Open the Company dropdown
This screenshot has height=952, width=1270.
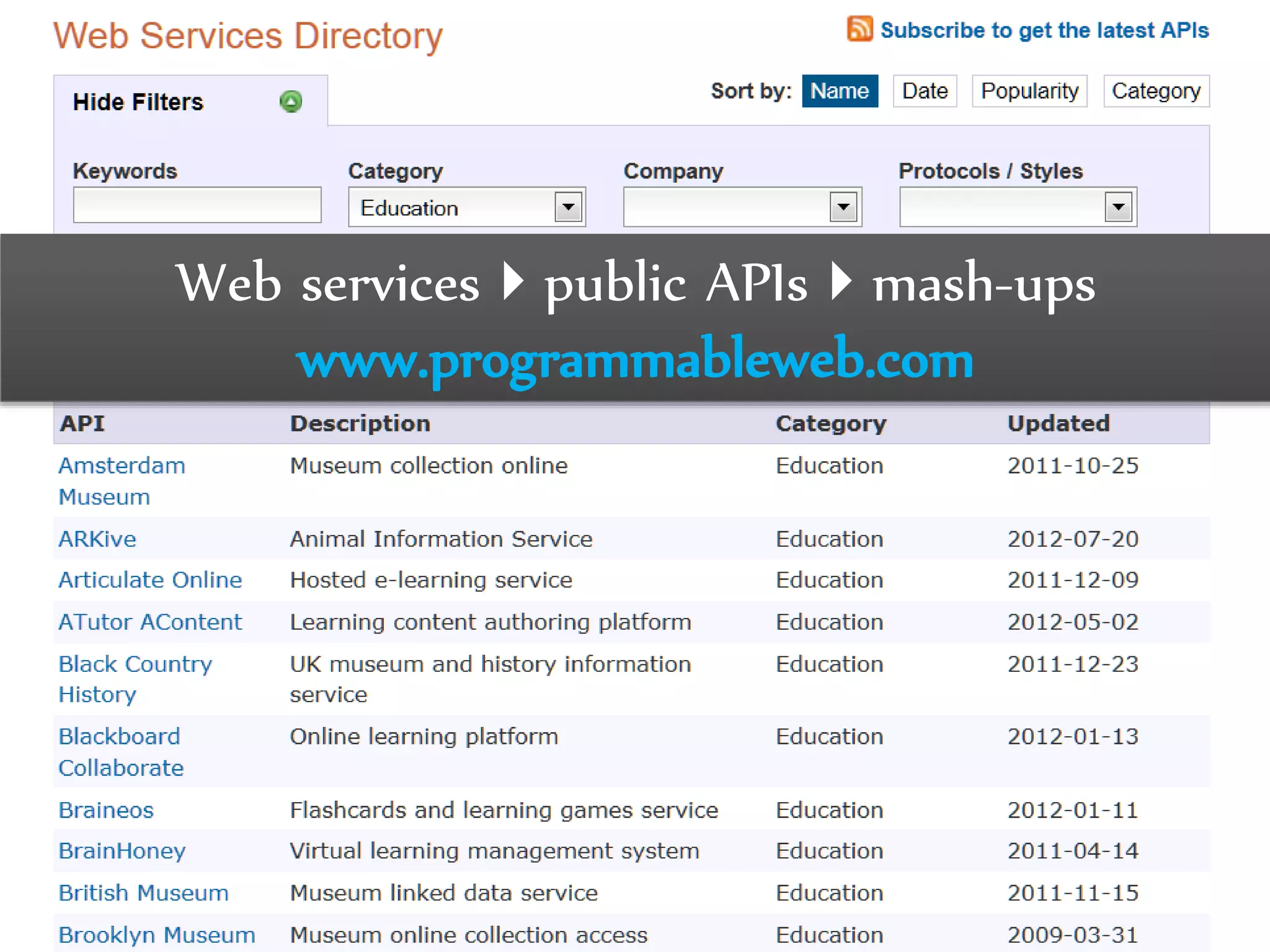click(x=742, y=207)
